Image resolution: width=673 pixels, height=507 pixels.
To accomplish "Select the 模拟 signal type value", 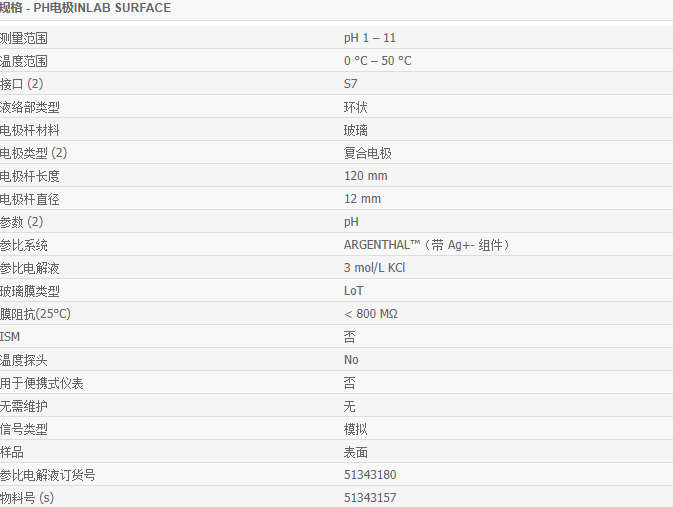I will click(x=355, y=429).
